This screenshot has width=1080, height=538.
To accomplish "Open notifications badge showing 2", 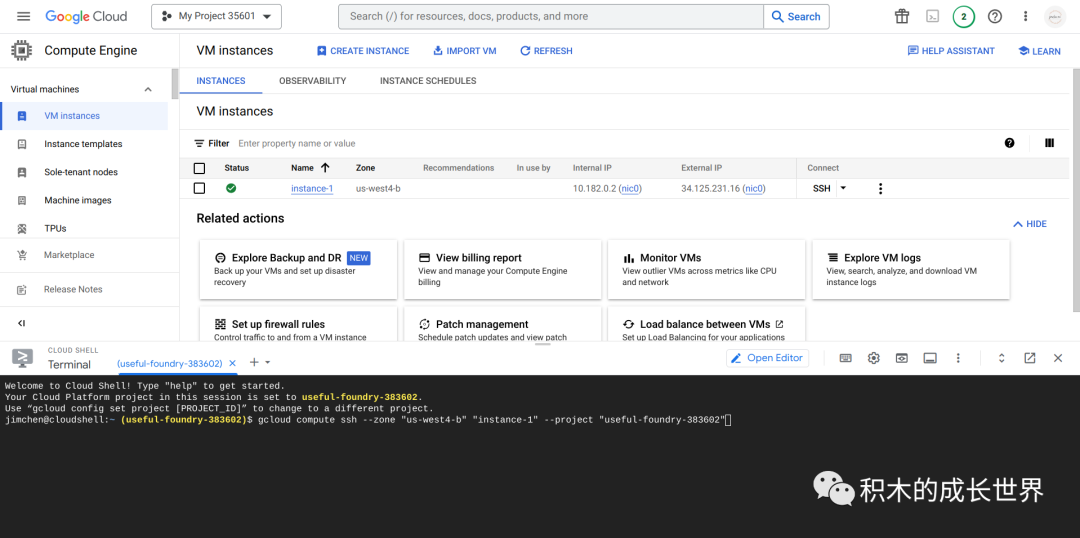I will (964, 17).
